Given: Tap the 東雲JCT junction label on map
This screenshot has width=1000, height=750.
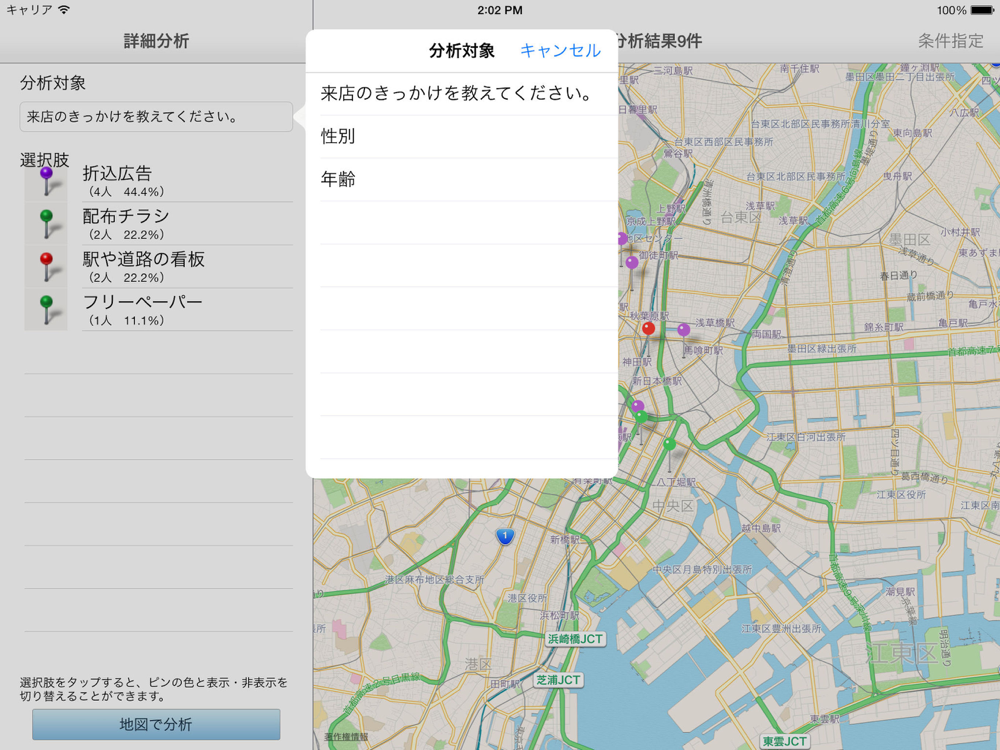Looking at the screenshot, I should 785,741.
